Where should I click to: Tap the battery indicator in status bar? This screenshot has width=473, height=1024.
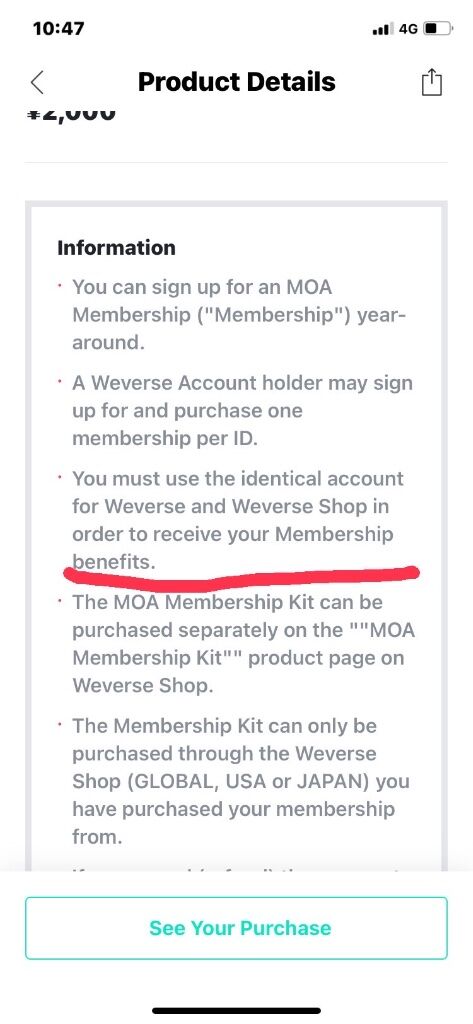tap(438, 29)
